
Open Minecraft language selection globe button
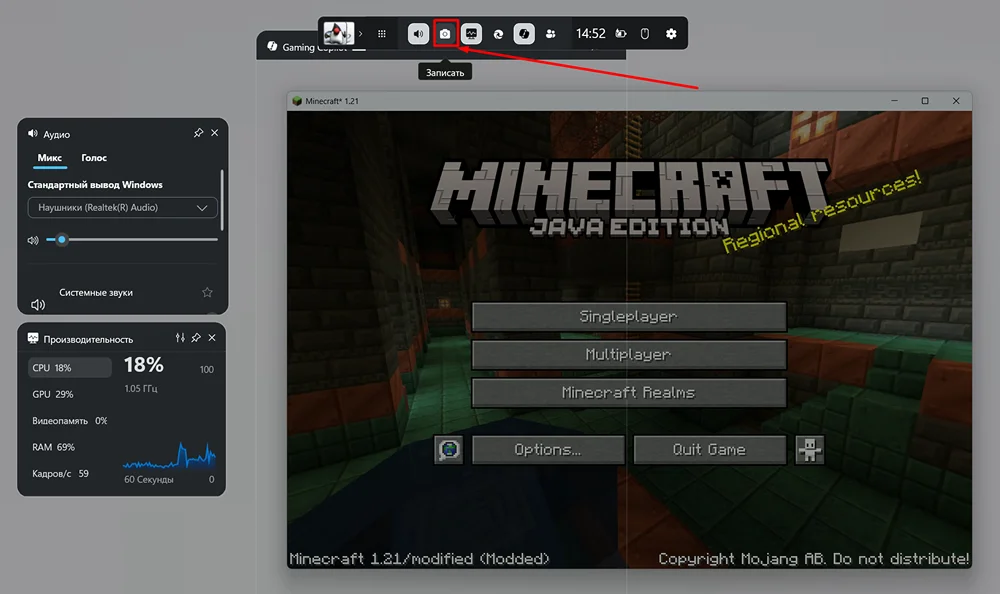coord(449,450)
